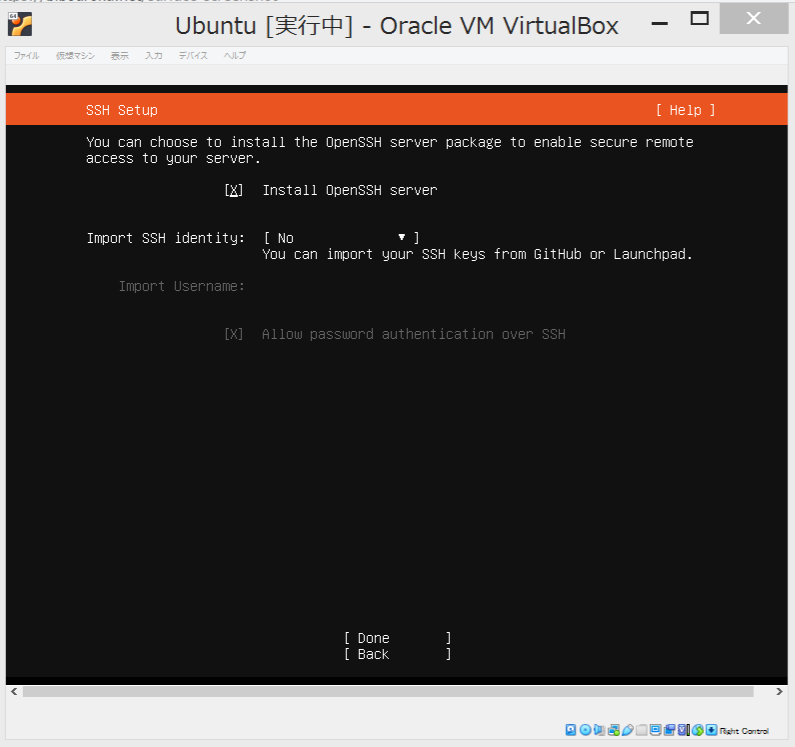Click the hard disk activity status icon
795x747 pixels.
pyautogui.click(x=570, y=730)
